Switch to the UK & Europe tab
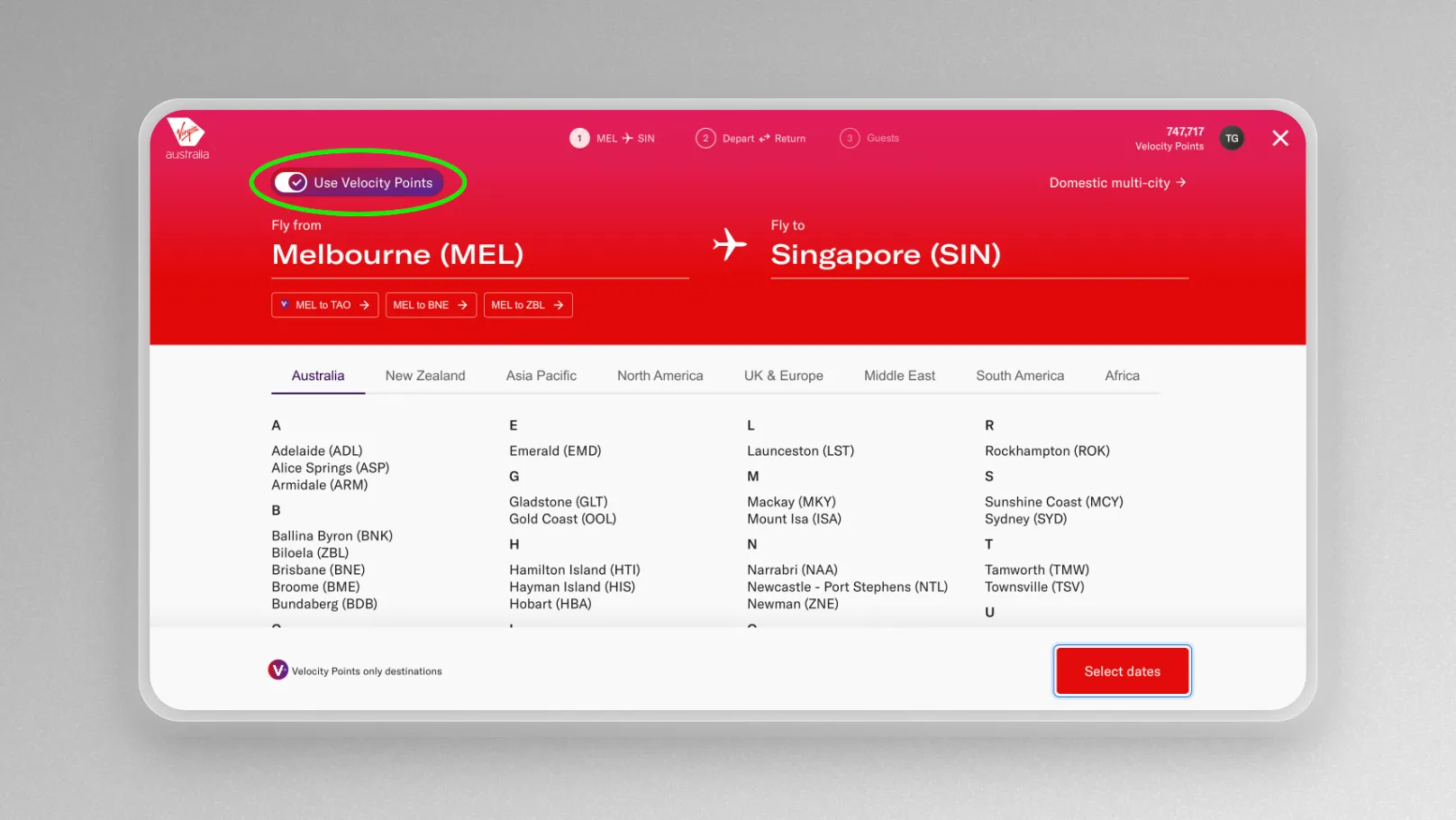This screenshot has width=1456, height=820. click(x=784, y=376)
